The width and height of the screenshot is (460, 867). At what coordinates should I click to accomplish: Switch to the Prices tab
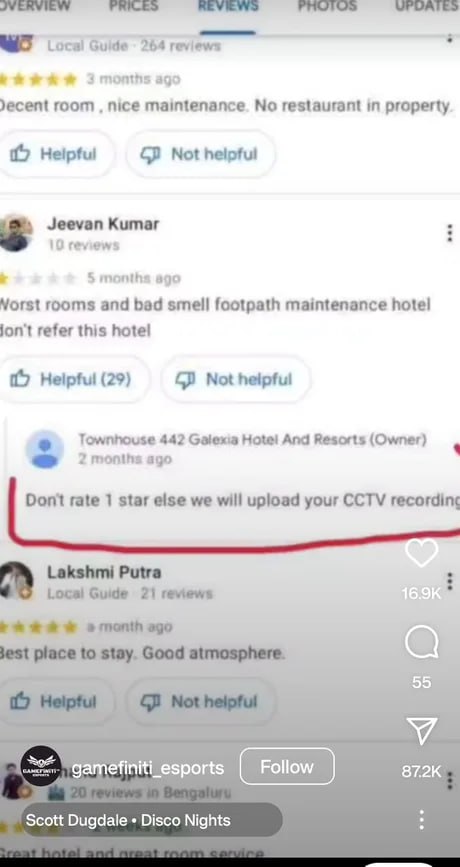[x=134, y=7]
